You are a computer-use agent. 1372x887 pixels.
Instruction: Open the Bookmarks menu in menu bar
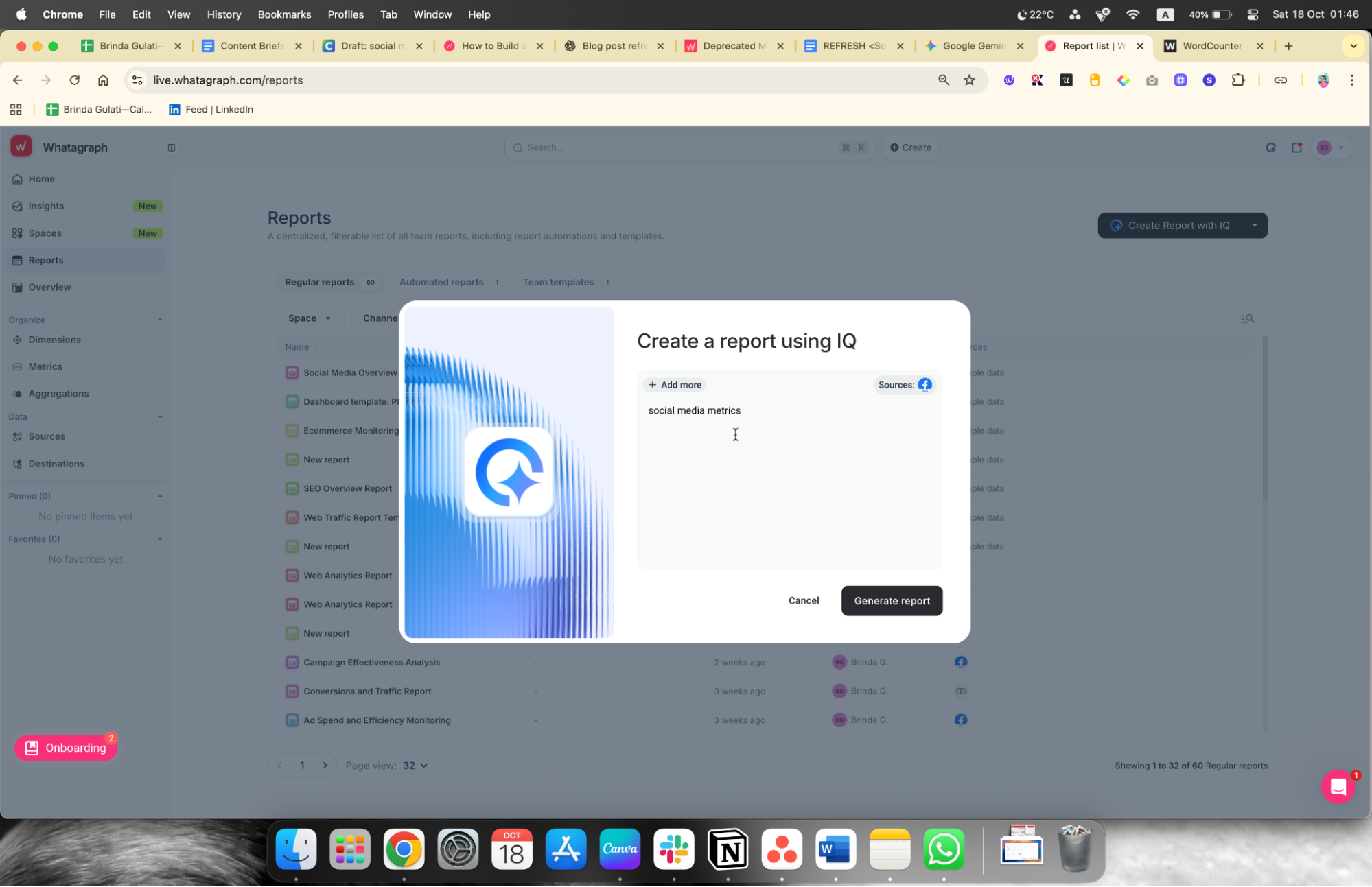284,14
